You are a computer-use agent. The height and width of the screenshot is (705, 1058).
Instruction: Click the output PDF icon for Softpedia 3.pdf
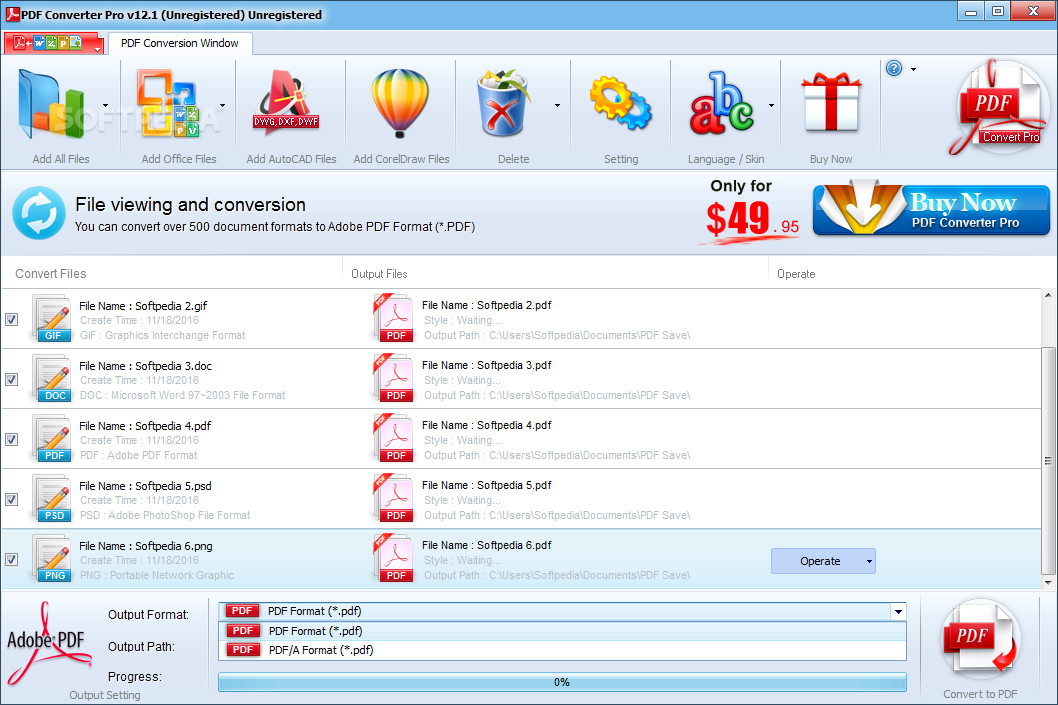[x=393, y=378]
